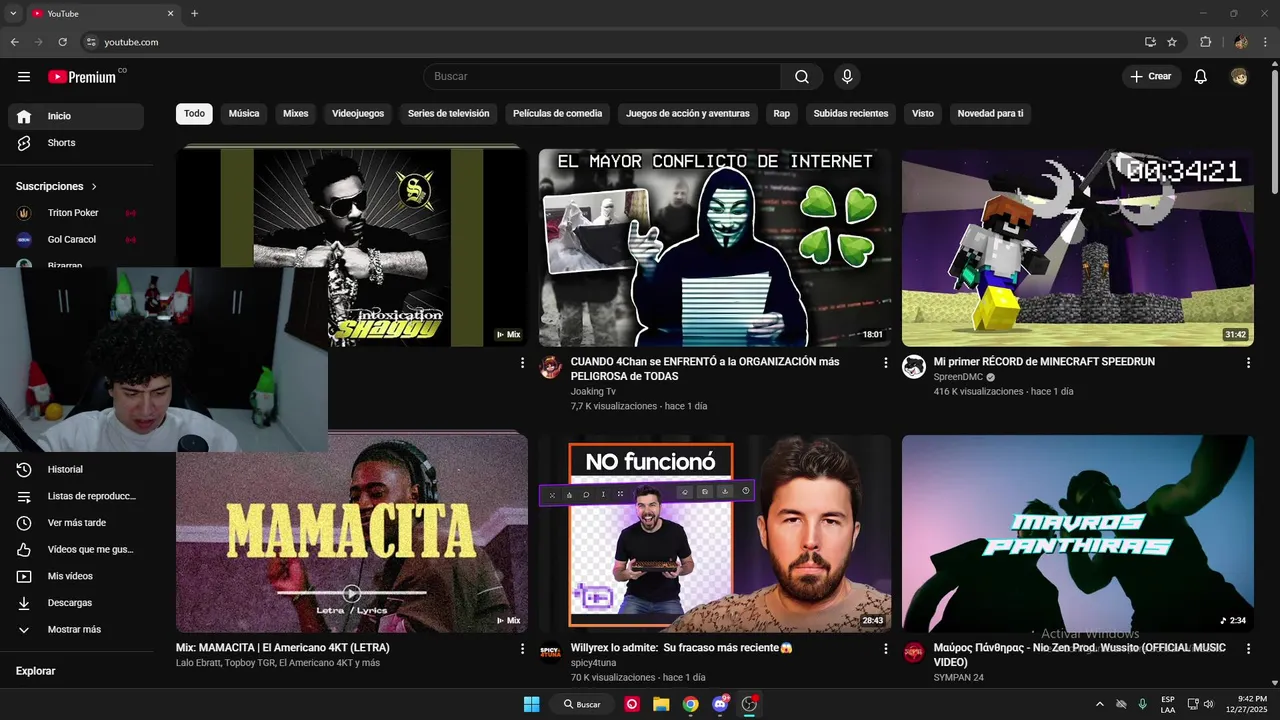Open Descargas in the sidebar

[x=76, y=603]
